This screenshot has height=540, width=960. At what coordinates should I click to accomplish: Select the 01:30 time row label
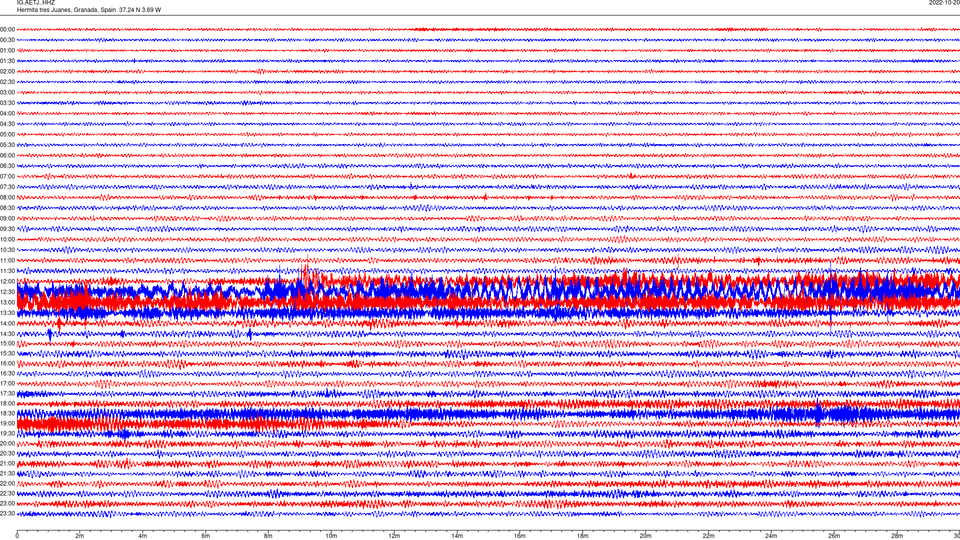(x=7, y=61)
